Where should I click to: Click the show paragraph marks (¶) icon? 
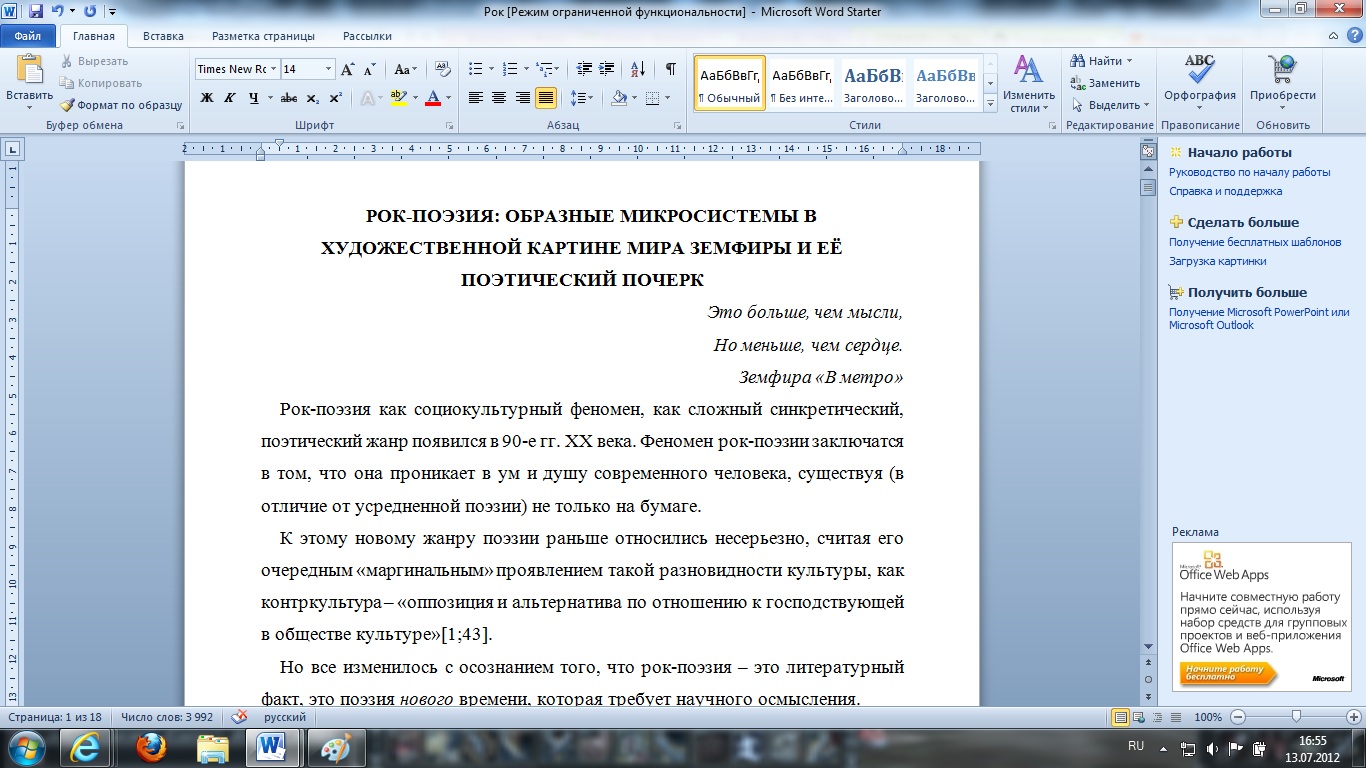670,69
